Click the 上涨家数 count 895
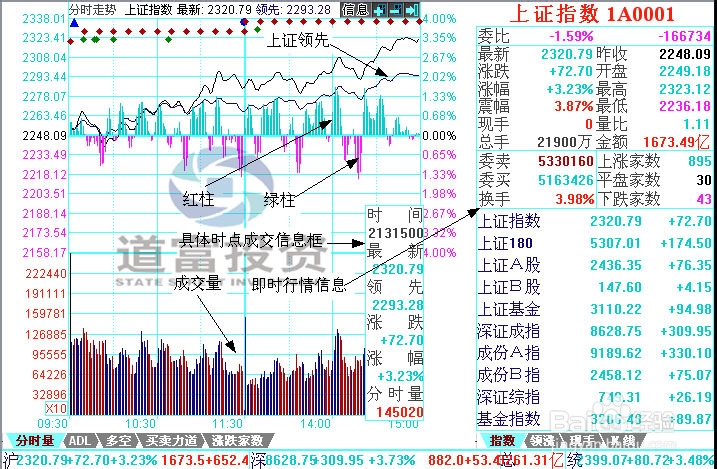The width and height of the screenshot is (717, 469). coord(700,161)
